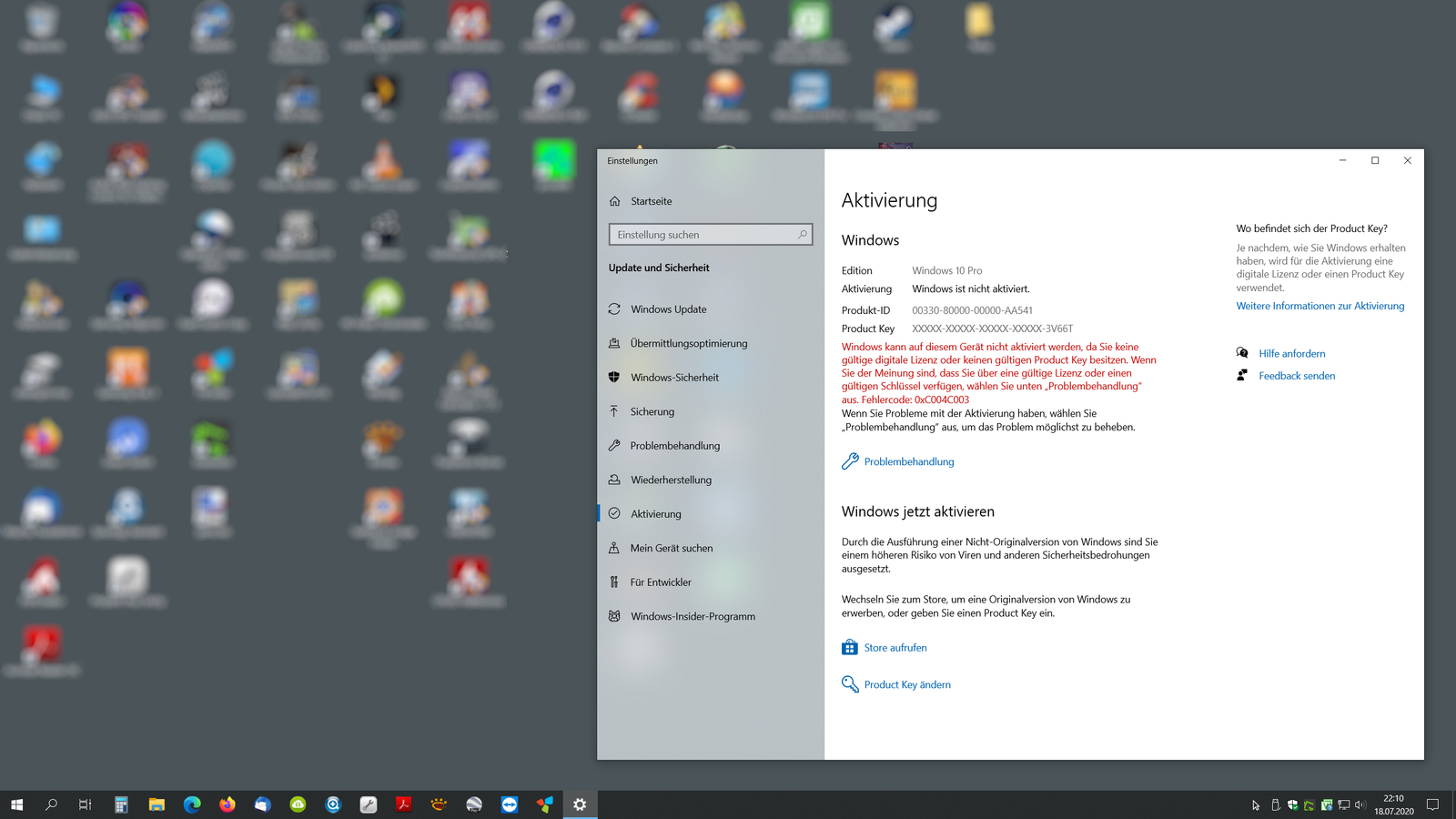This screenshot has height=819, width=1456.
Task: Click the product key XXXXX-XXXXX-XXXXX-XXXXX-3V66T text
Action: pyautogui.click(x=992, y=329)
